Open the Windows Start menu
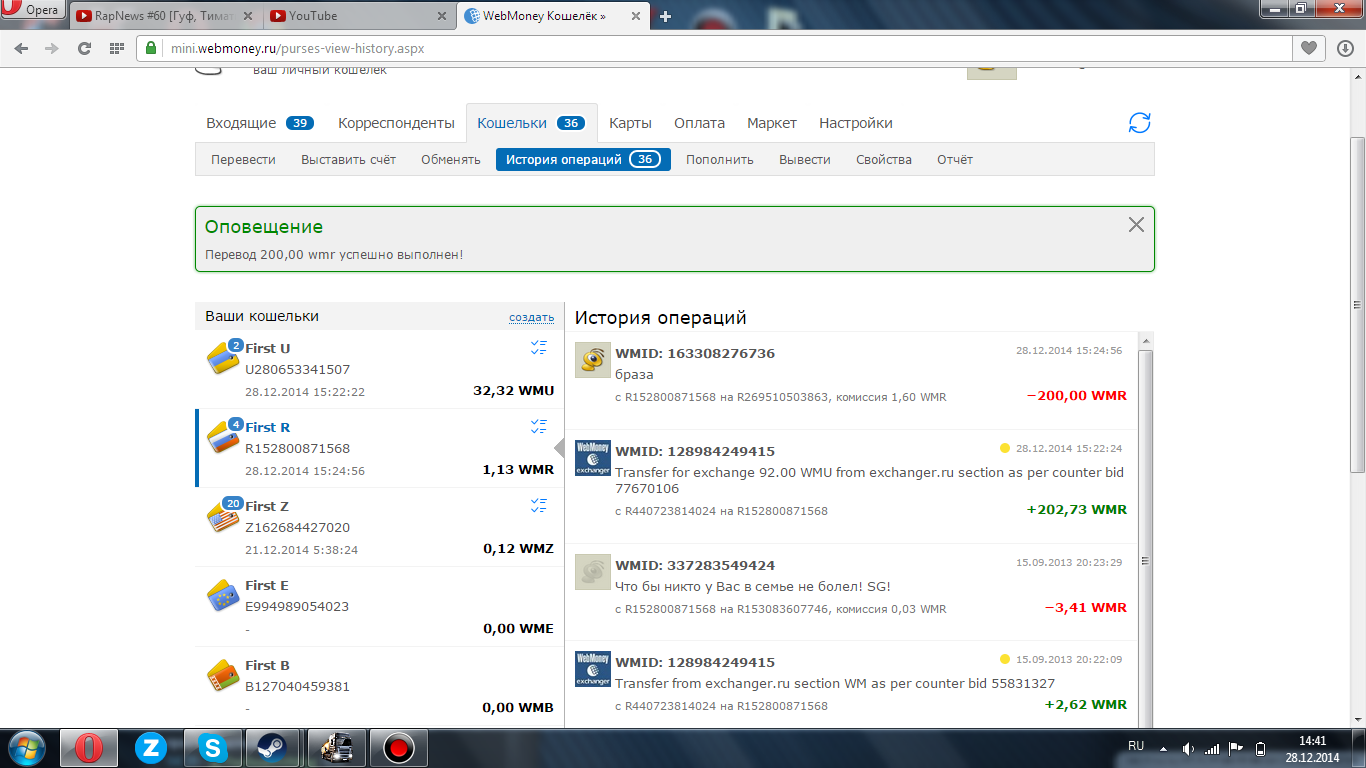 pos(25,748)
